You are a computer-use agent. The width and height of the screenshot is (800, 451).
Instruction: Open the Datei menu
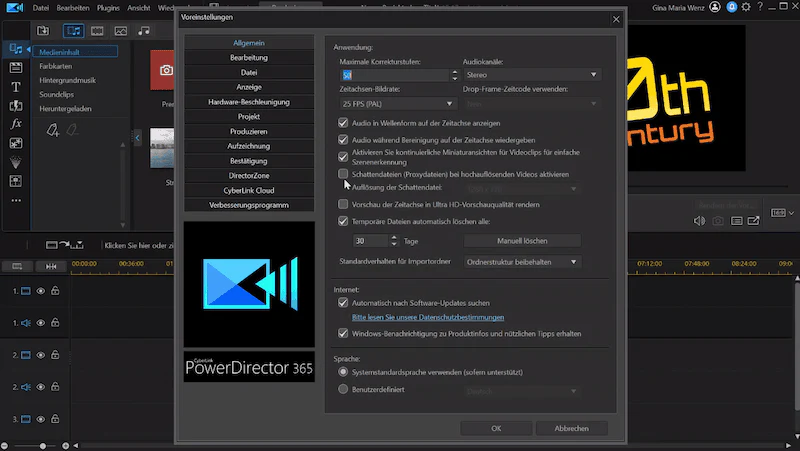pyautogui.click(x=41, y=8)
